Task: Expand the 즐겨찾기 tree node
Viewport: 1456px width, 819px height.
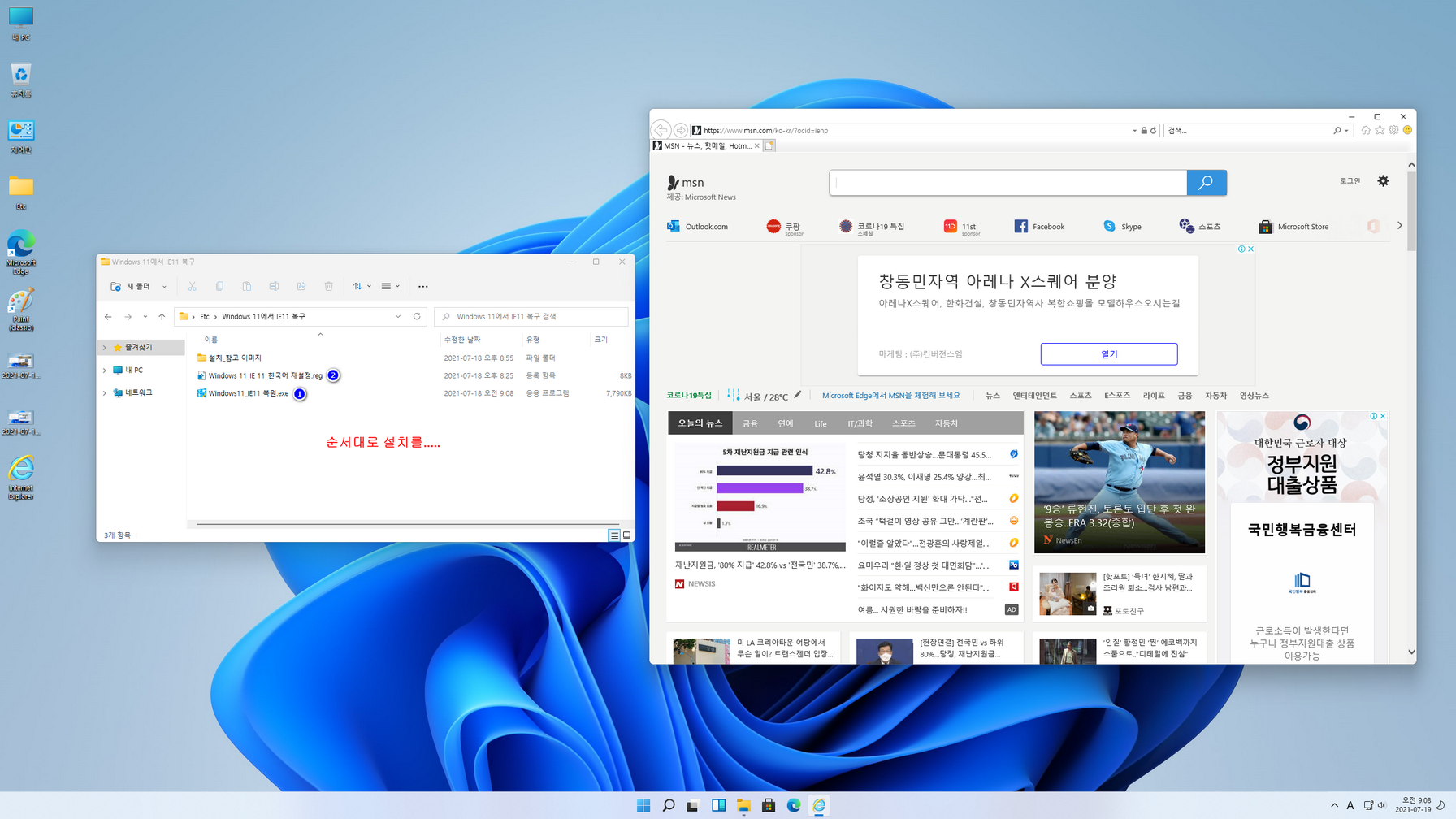Action: pyautogui.click(x=104, y=347)
